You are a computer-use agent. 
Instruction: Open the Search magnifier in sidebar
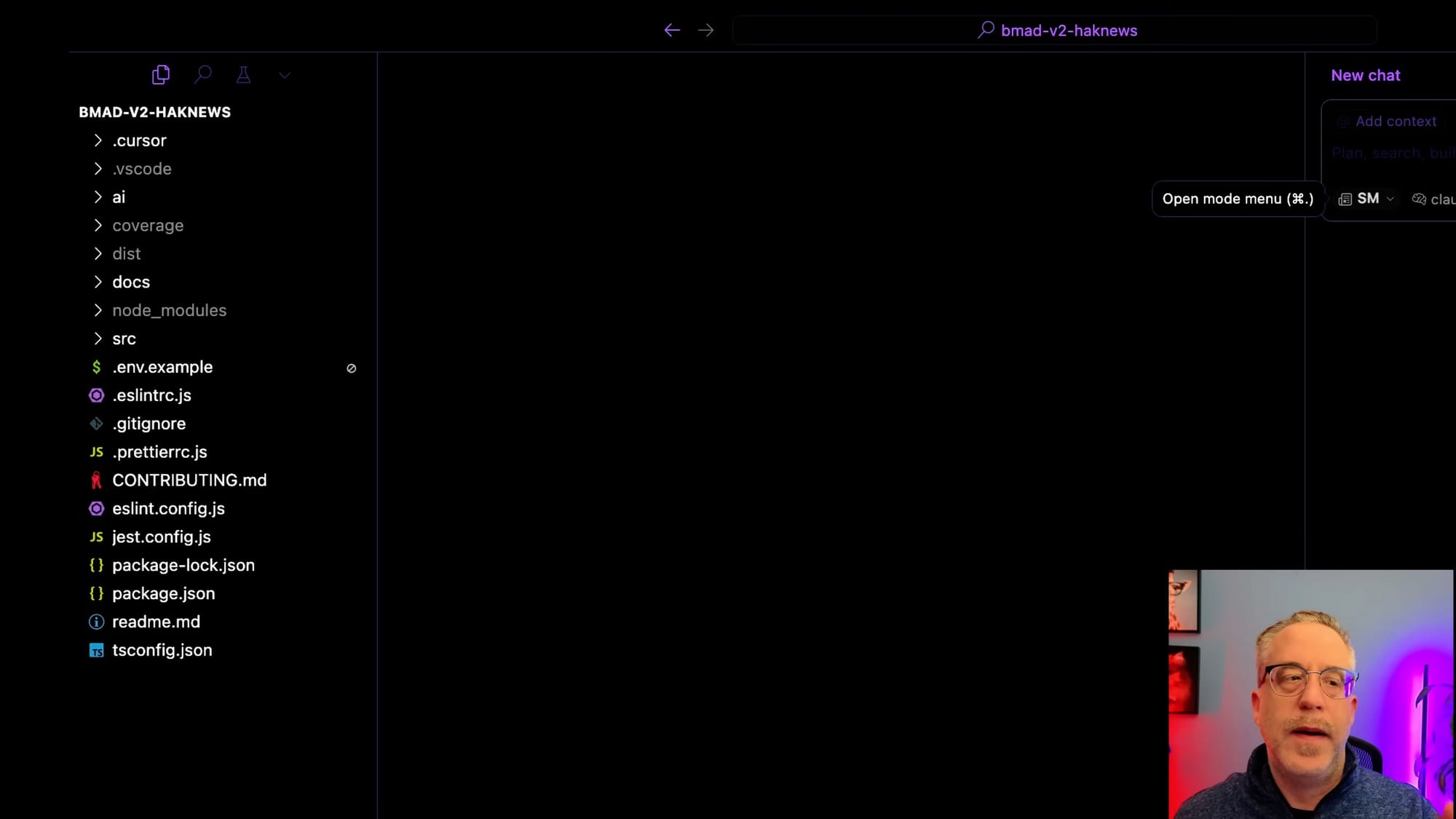click(x=203, y=74)
